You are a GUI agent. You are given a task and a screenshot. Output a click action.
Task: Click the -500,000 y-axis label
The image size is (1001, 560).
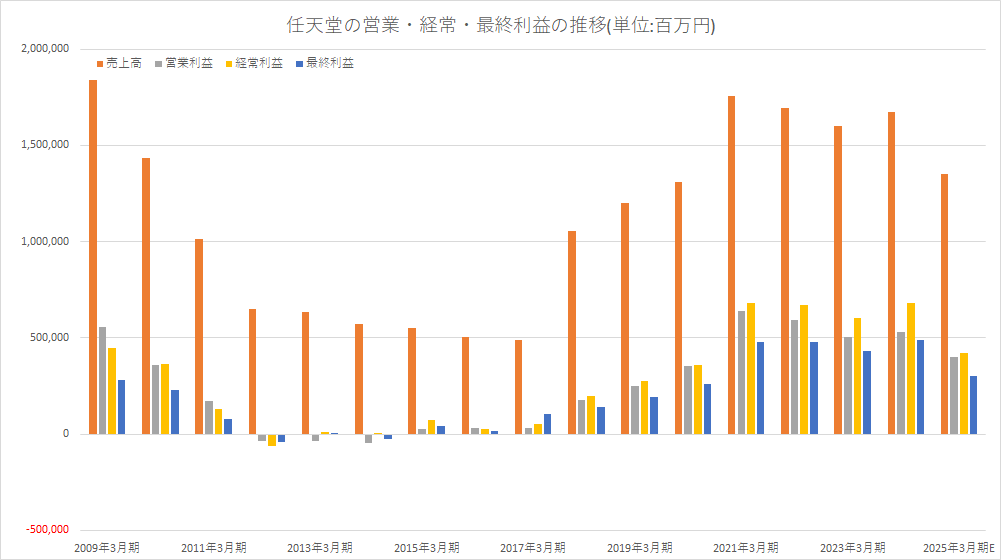(x=46, y=530)
